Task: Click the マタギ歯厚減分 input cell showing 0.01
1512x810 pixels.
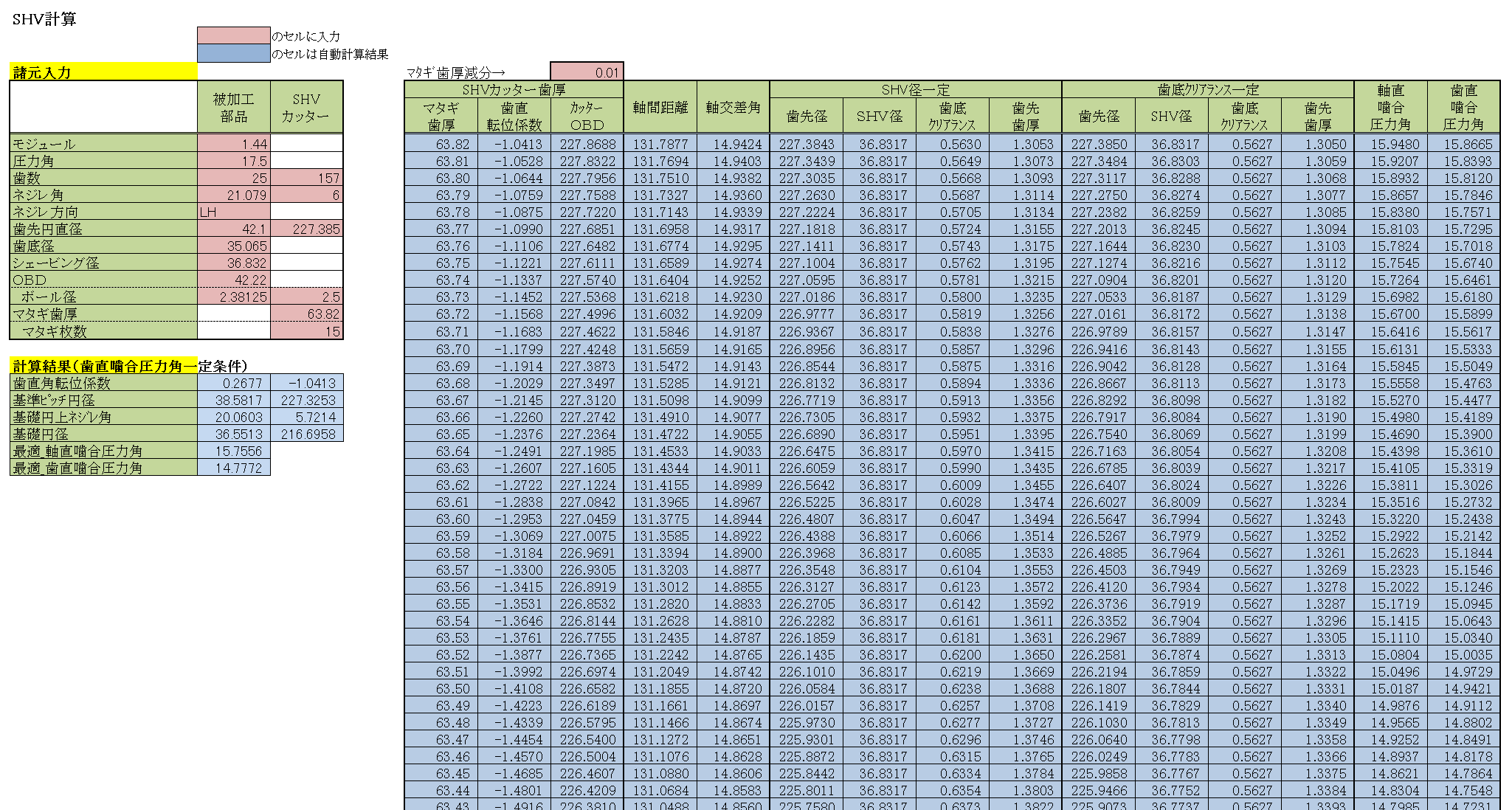Action: click(x=587, y=72)
